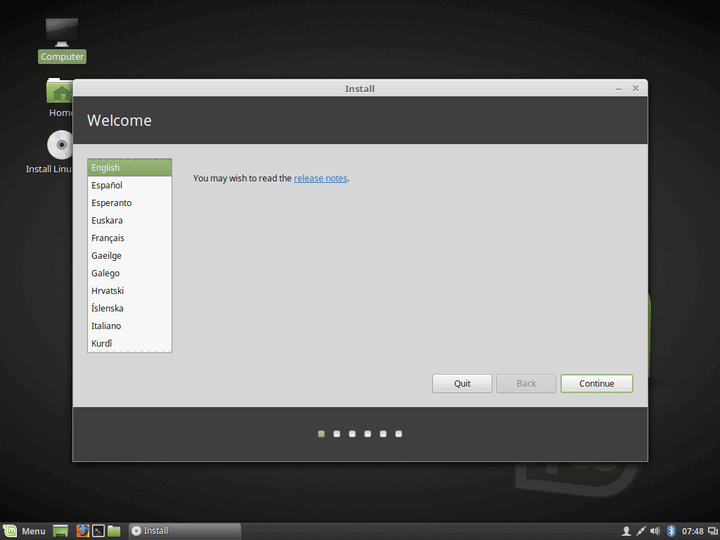Click the volume icon in system tray
Viewport: 720px width, 540px height.
click(x=655, y=531)
